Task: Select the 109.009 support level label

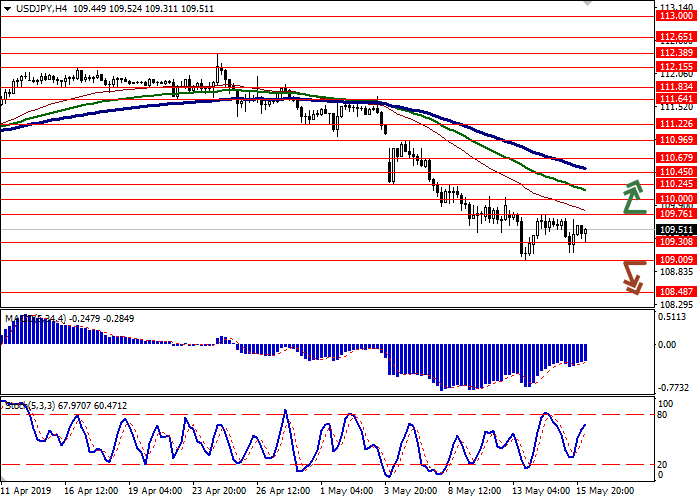Action: pyautogui.click(x=676, y=260)
